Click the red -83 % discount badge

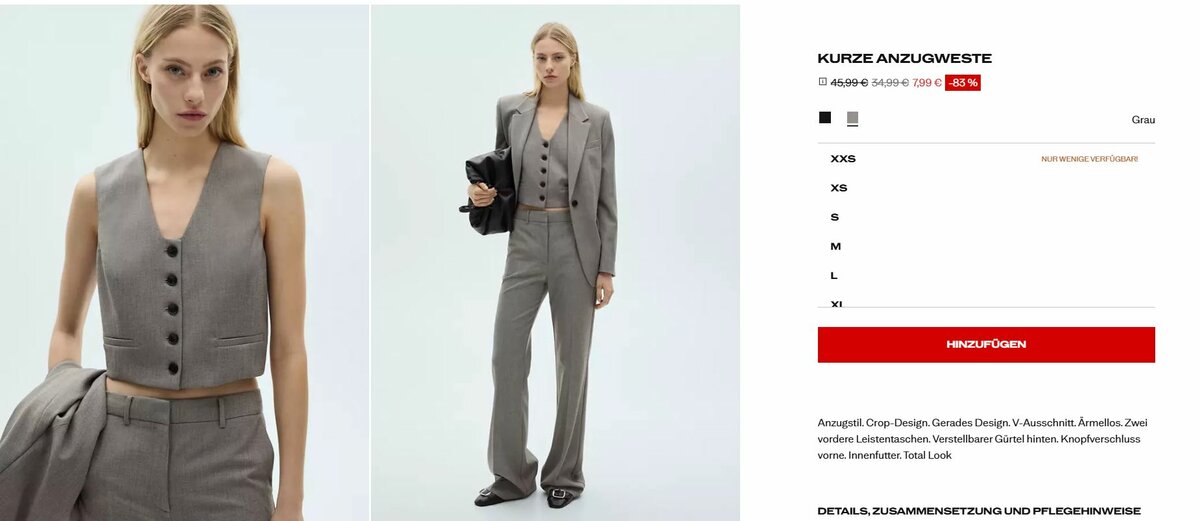pos(963,83)
